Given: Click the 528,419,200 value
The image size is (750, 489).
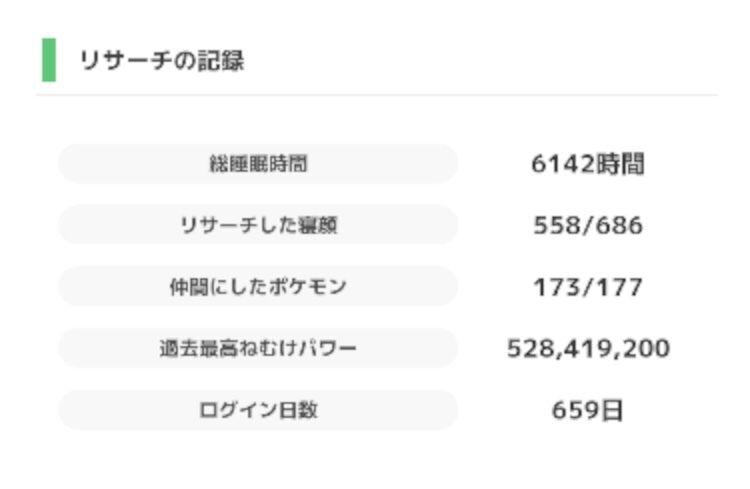Looking at the screenshot, I should click(588, 348).
